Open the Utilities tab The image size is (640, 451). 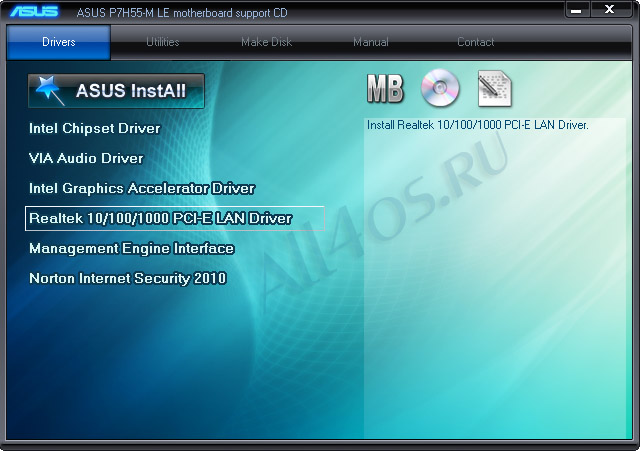162,42
